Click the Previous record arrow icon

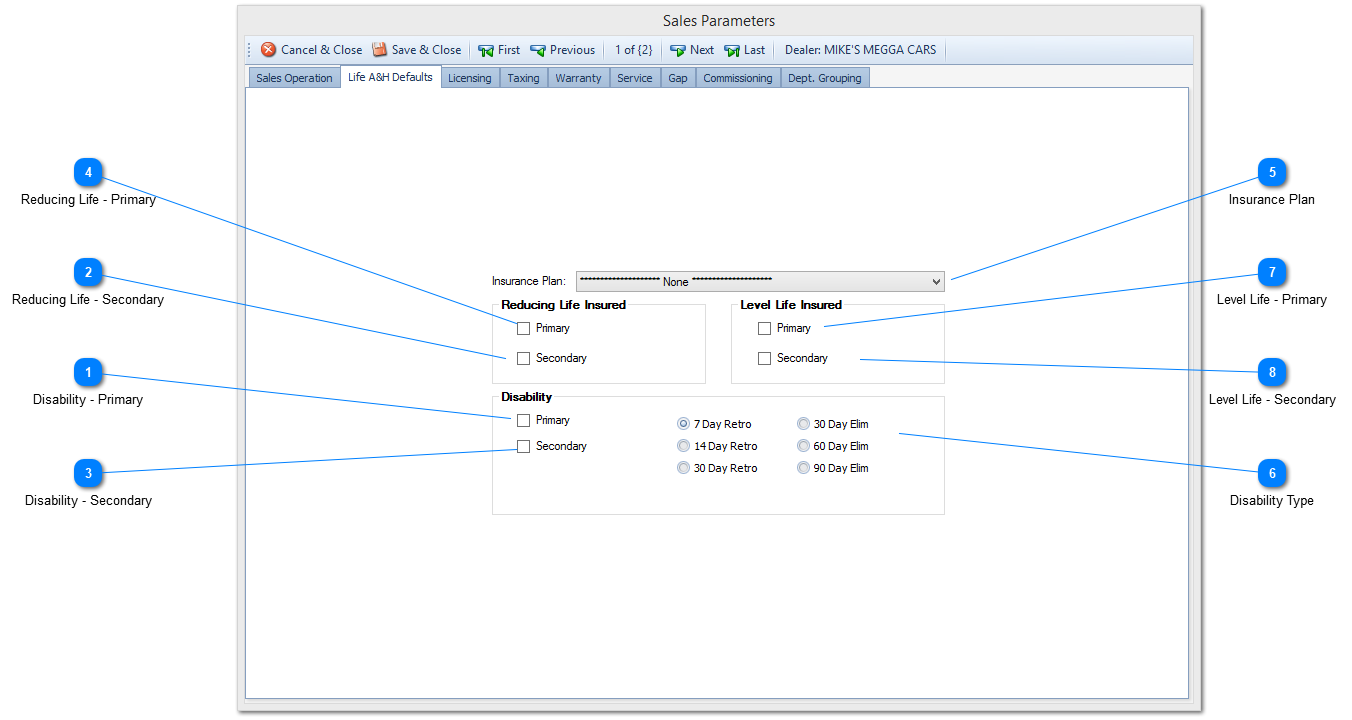pyautogui.click(x=538, y=50)
